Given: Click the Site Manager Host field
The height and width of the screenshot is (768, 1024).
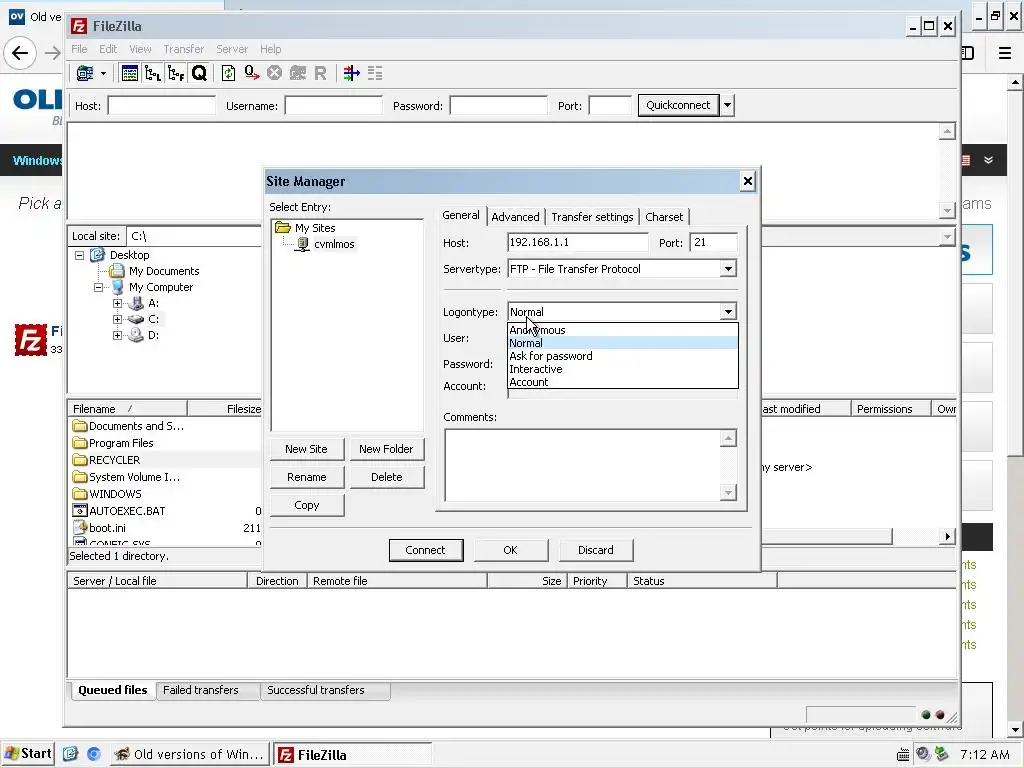Looking at the screenshot, I should click(x=578, y=242).
